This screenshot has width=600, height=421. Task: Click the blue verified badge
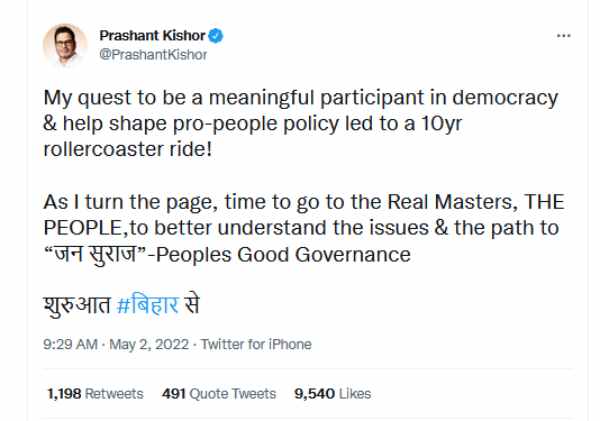tap(215, 36)
